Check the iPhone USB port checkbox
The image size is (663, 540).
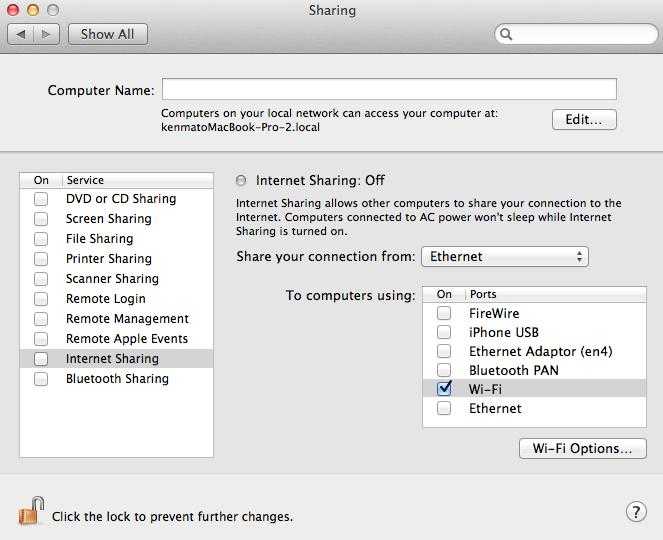click(x=444, y=332)
